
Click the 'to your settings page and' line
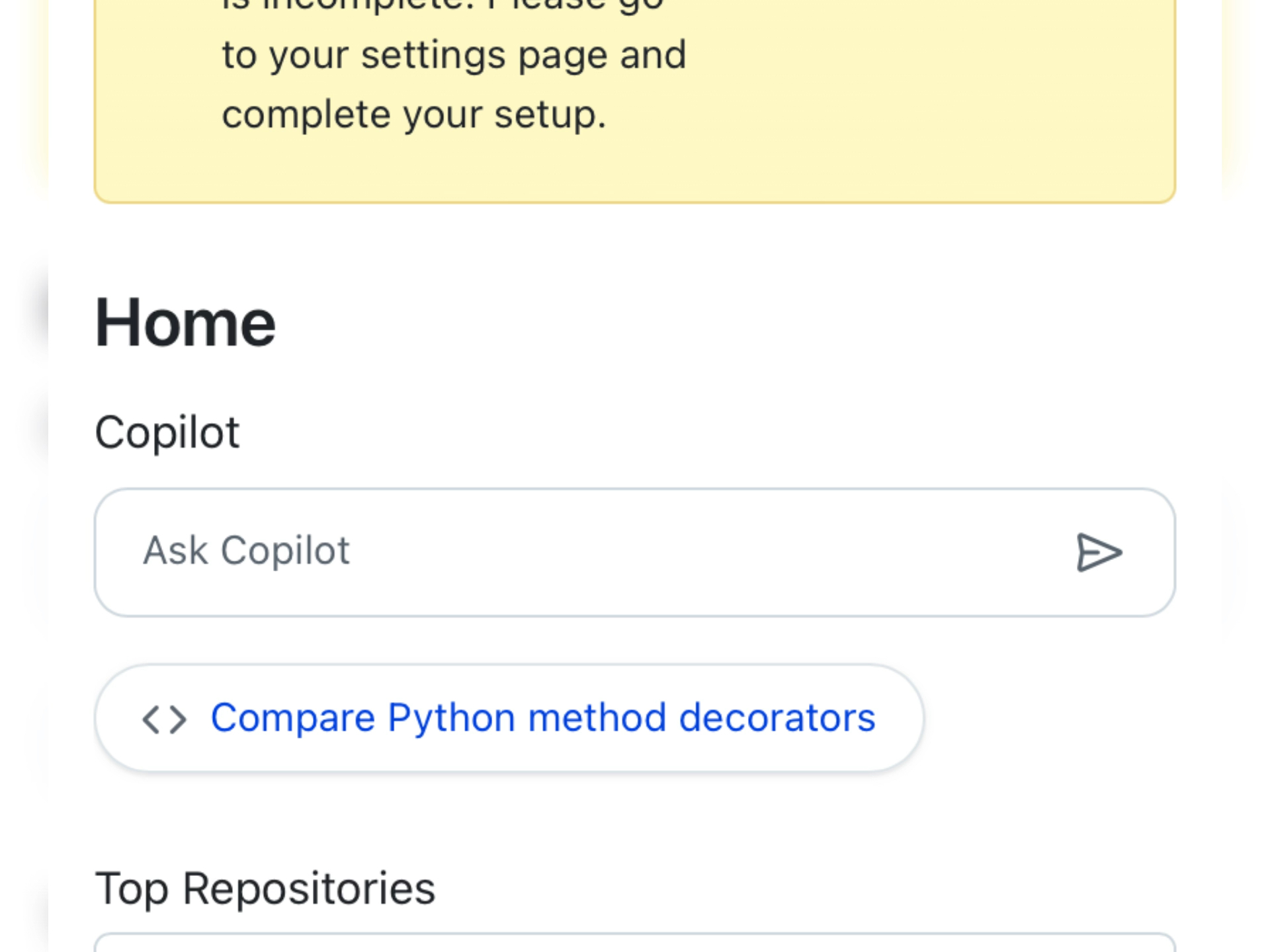(x=454, y=56)
